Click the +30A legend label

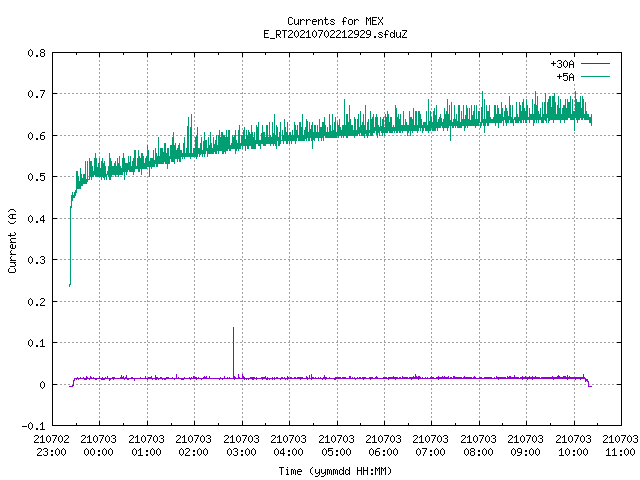[x=562, y=64]
